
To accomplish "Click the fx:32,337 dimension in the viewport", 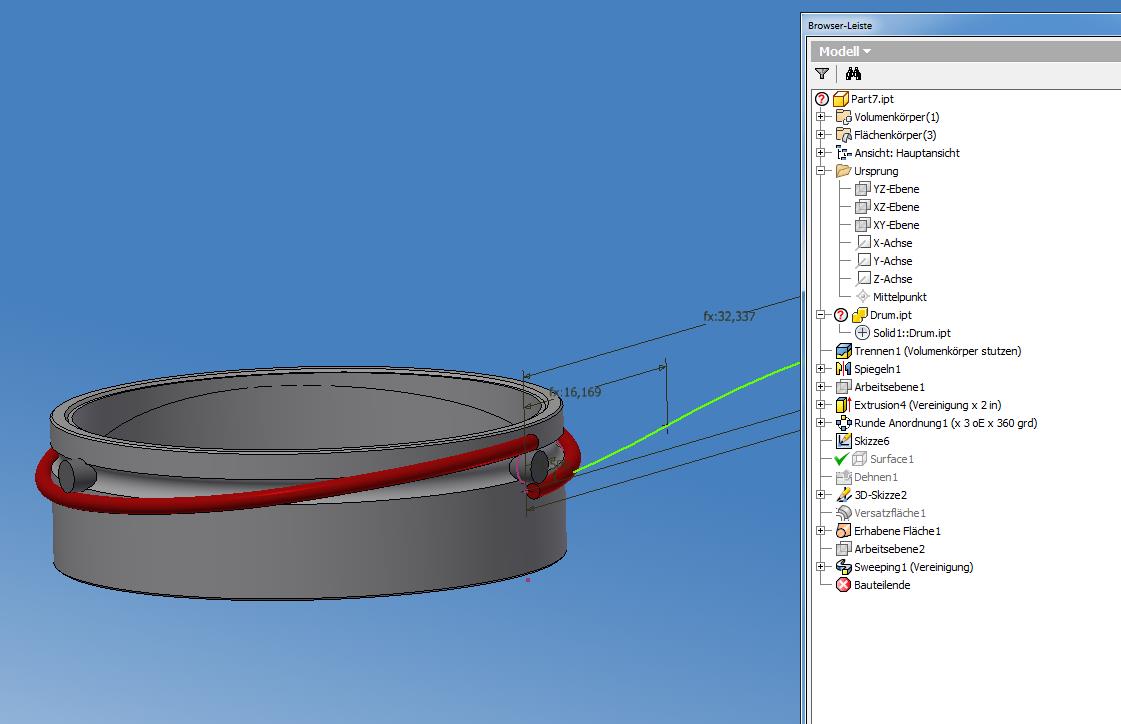I will pos(728,314).
